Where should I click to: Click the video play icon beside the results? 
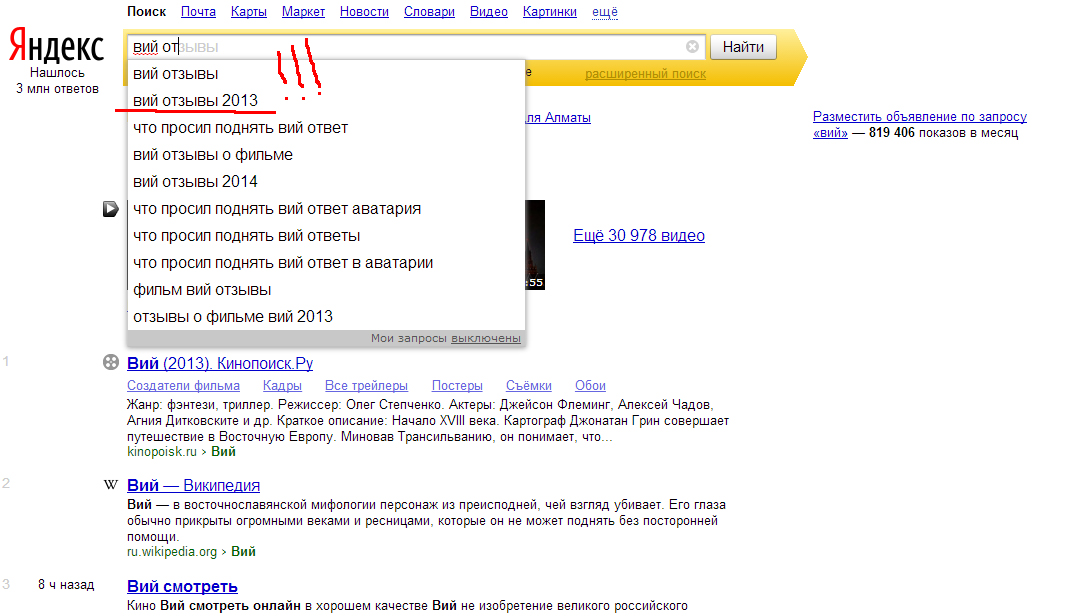click(111, 209)
